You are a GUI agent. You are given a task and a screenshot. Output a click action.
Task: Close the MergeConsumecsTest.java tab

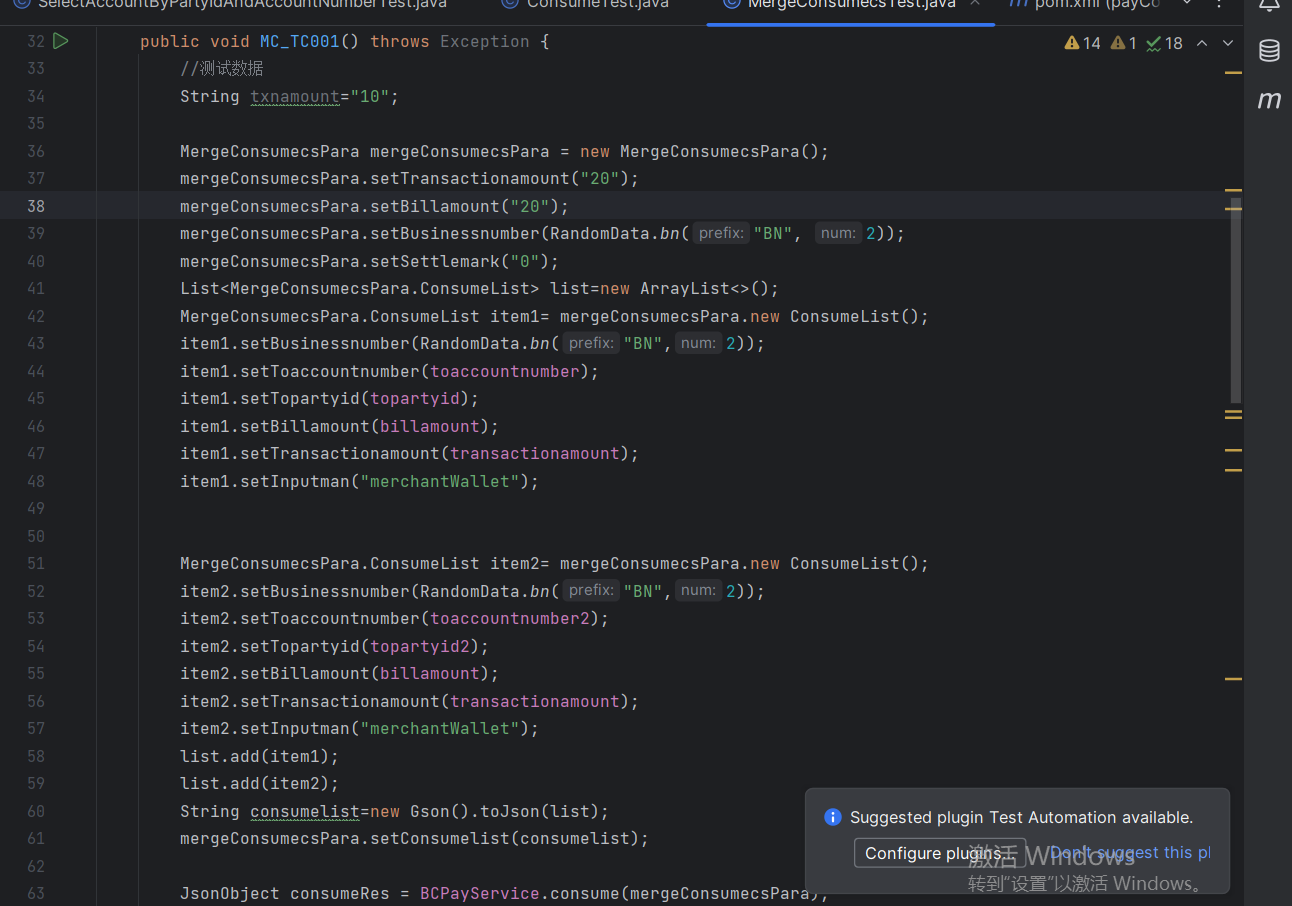(x=975, y=4)
